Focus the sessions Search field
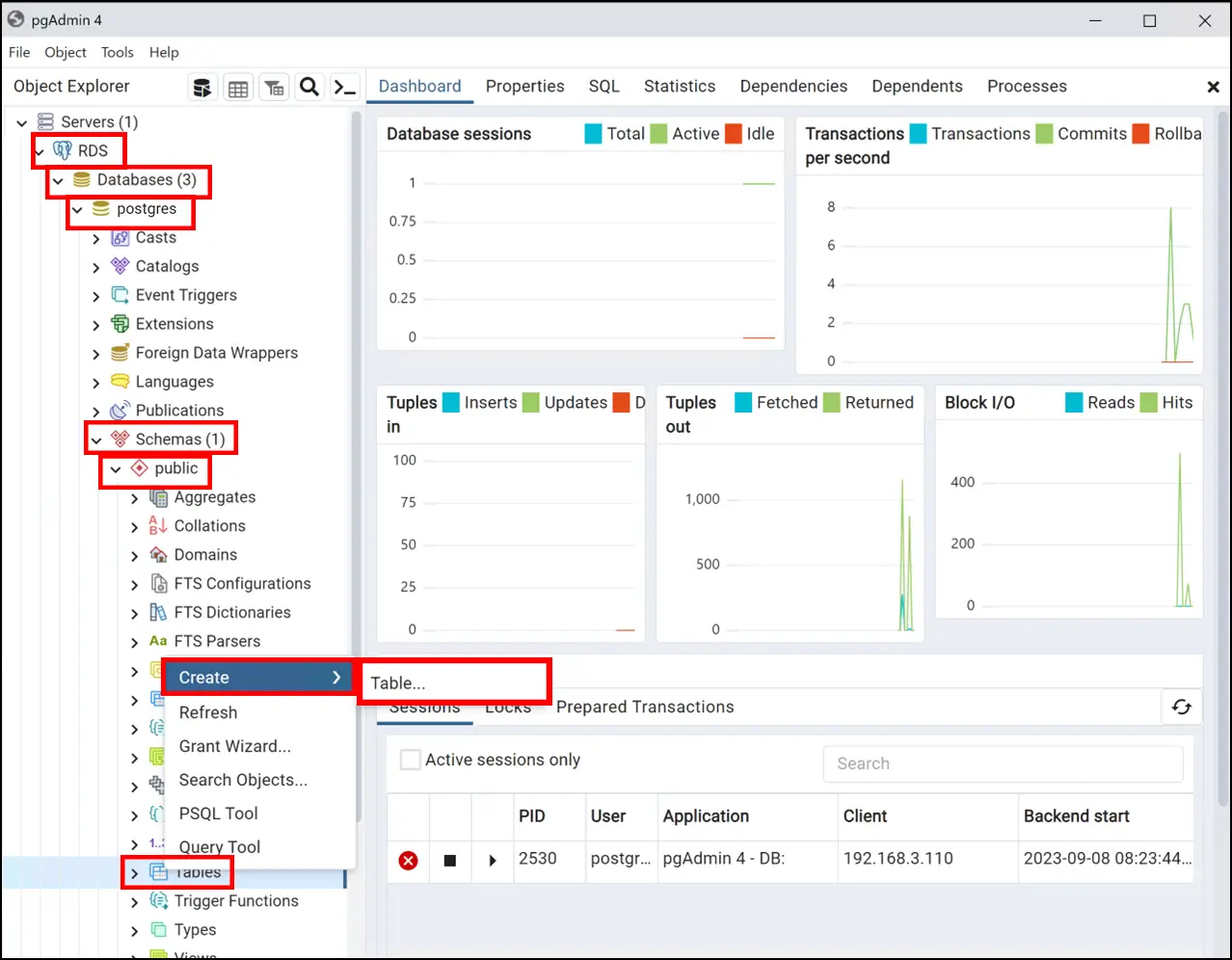This screenshot has width=1232, height=960. click(1003, 763)
